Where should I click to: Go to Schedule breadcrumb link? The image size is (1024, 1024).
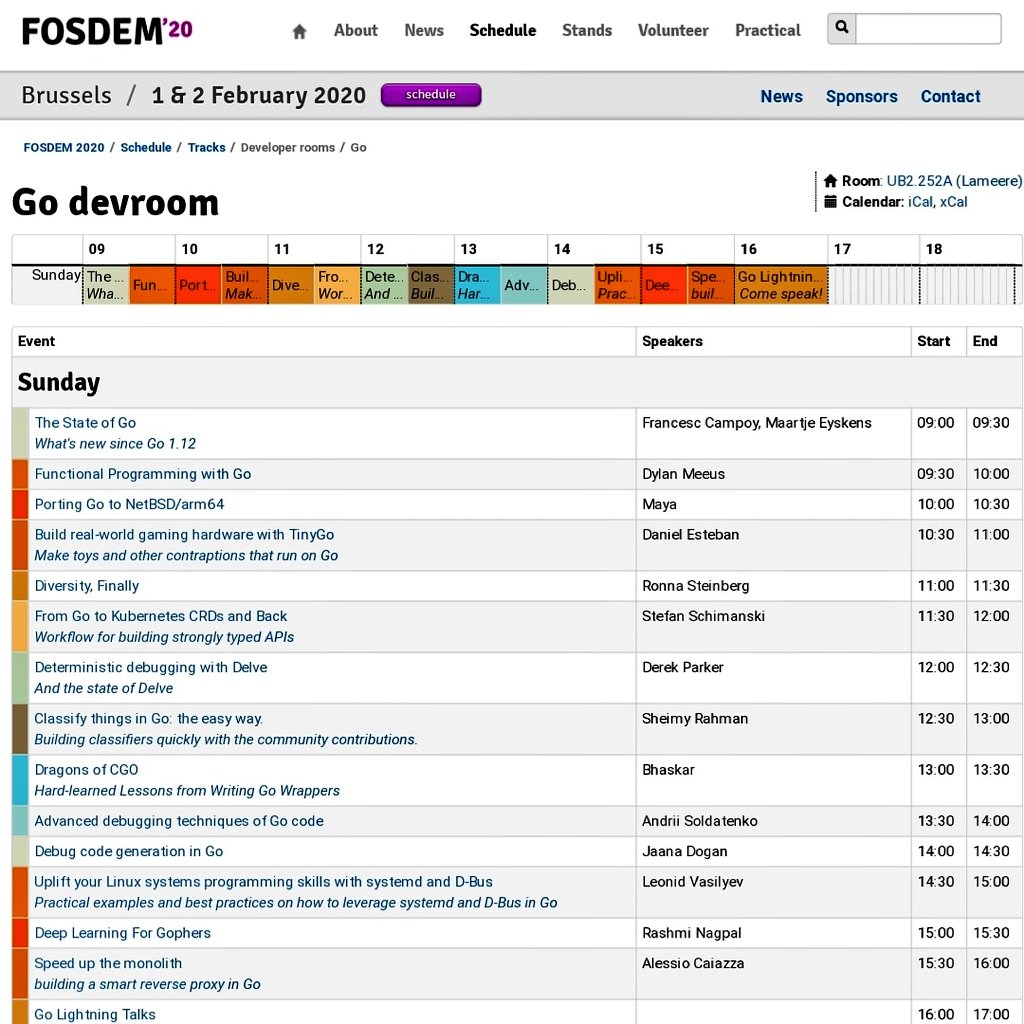[x=146, y=148]
